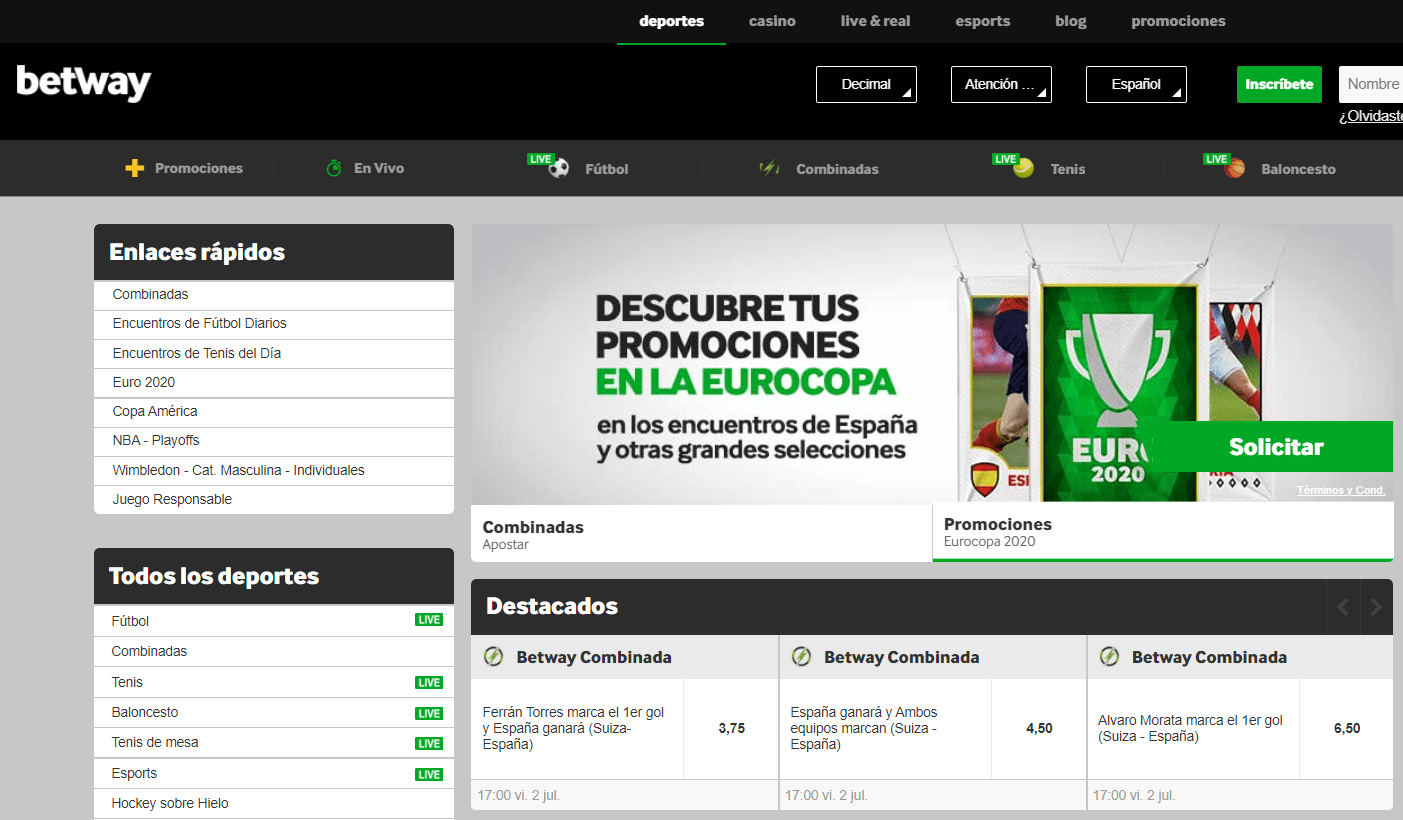1403x820 pixels.
Task: Open Encuentros de Tenis del Día quick link
Action: point(274,353)
